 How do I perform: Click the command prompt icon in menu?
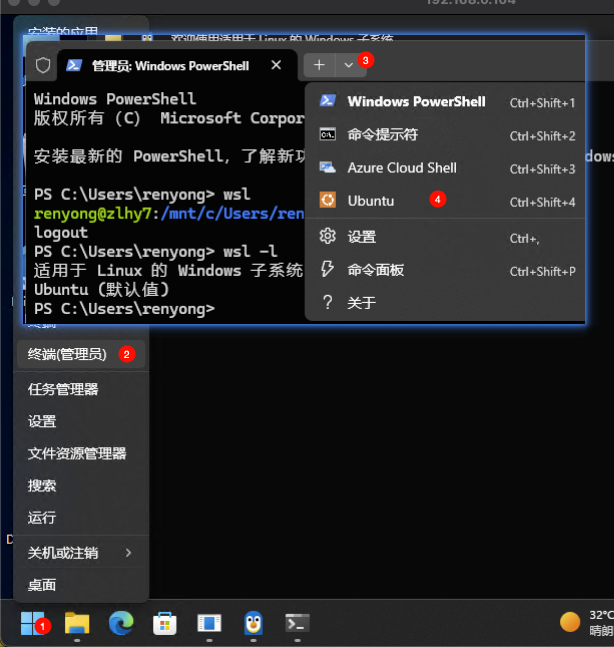(328, 135)
